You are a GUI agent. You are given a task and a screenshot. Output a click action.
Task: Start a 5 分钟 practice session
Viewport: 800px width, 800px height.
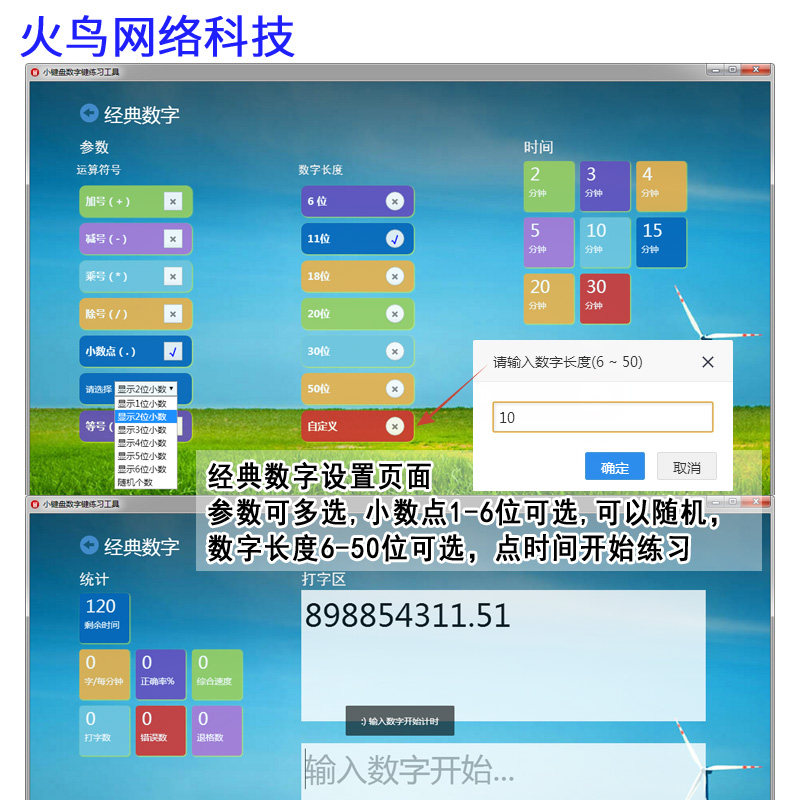(x=549, y=242)
